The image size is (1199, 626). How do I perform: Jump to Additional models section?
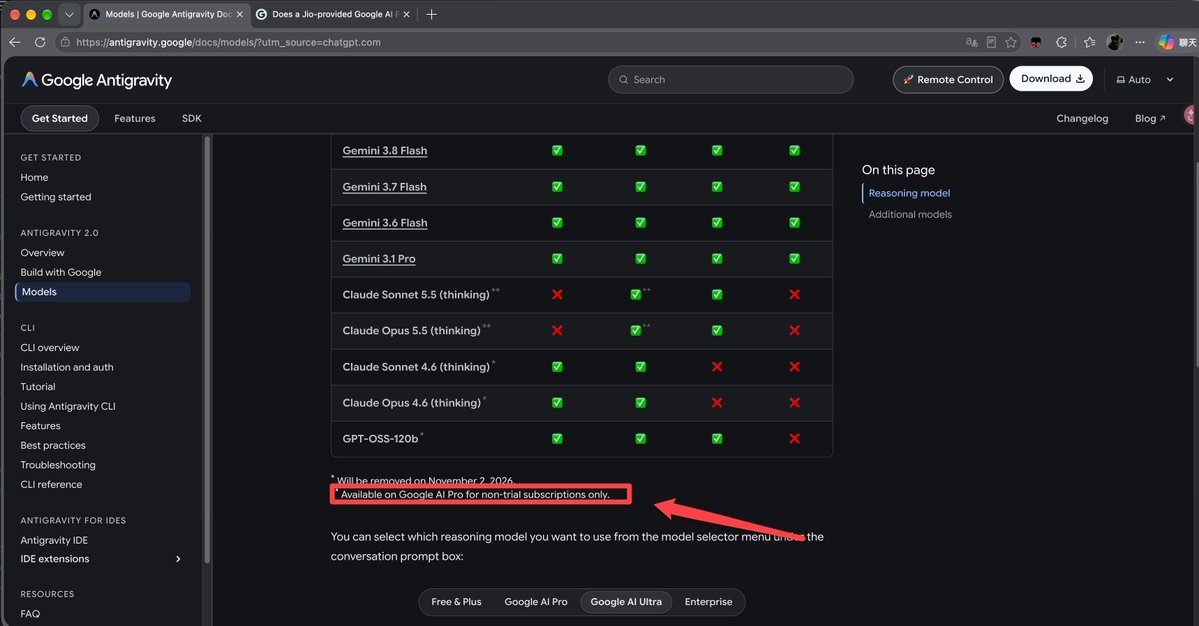910,215
